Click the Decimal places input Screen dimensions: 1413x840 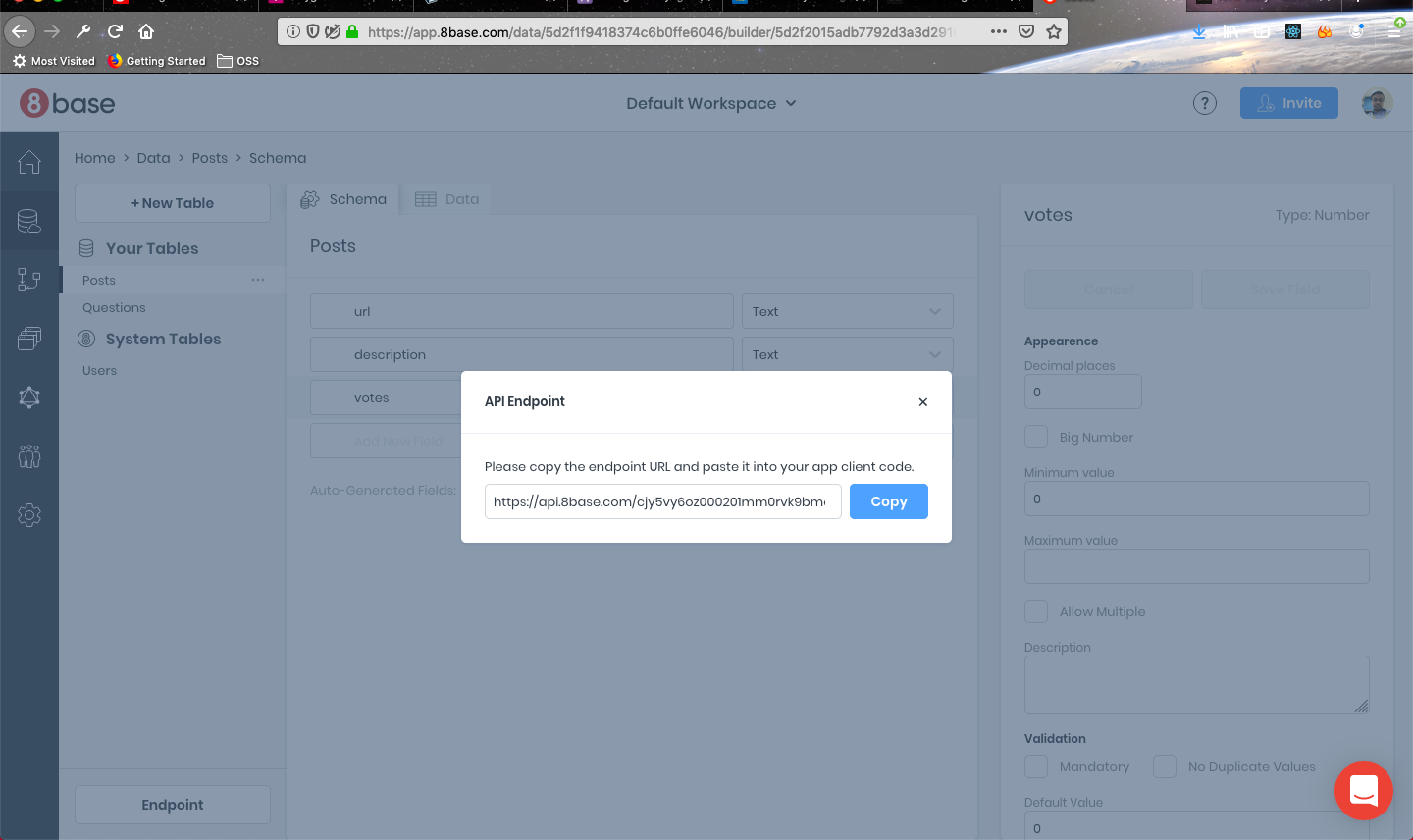click(1083, 392)
